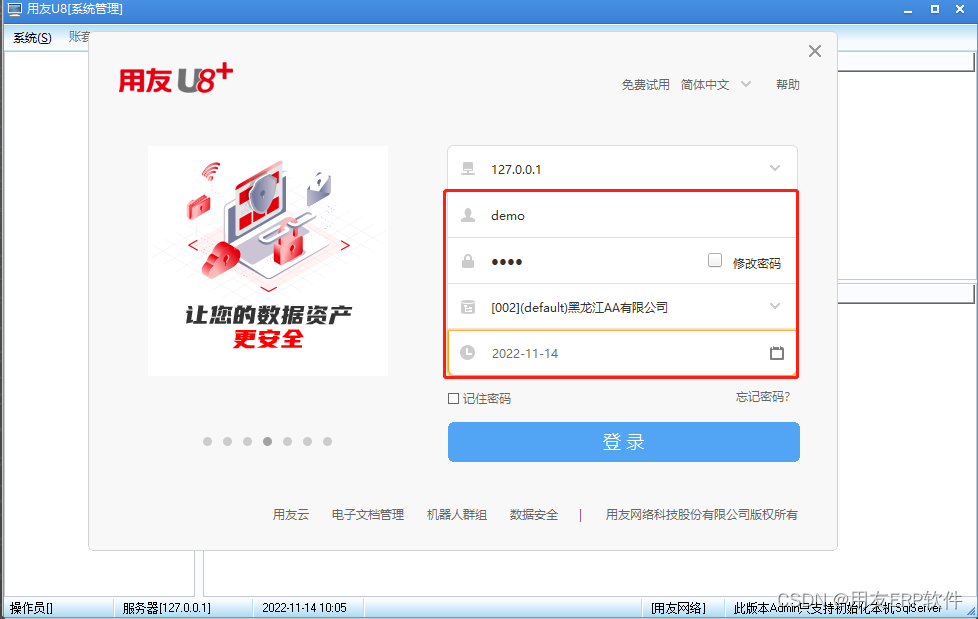
Task: Click the user silhouette icon beside demo
Action: (x=468, y=215)
